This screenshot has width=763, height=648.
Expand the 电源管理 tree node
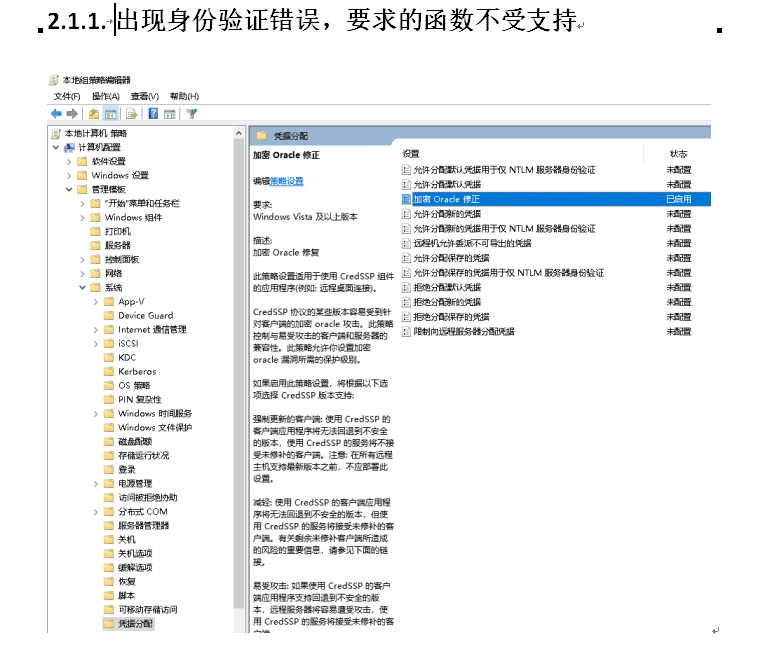click(96, 484)
